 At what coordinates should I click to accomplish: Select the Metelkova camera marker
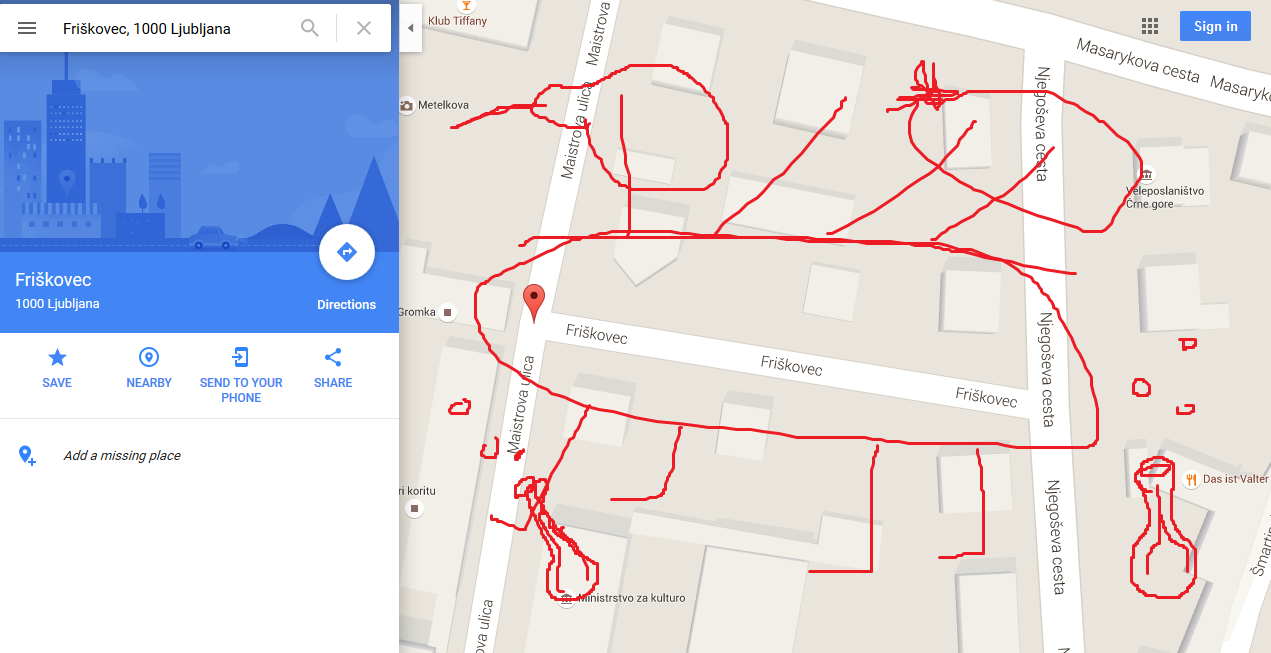pyautogui.click(x=406, y=105)
